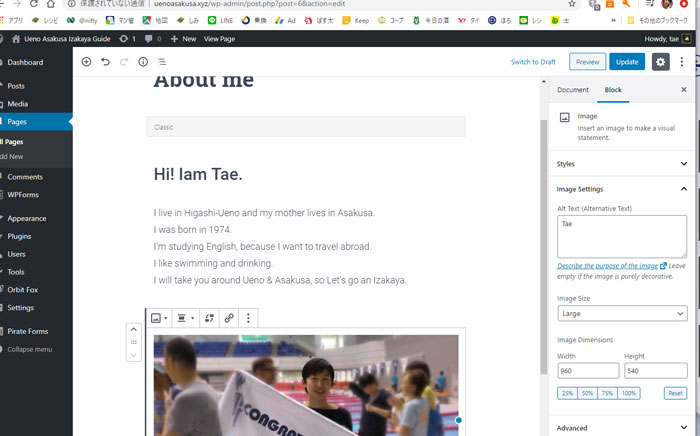Open the content structure info icon
This screenshot has width=700, height=436.
pos(143,62)
